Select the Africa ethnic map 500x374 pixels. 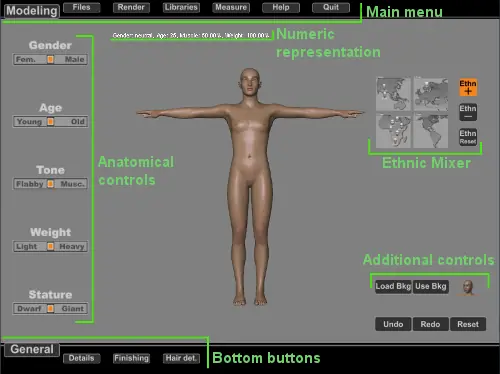(x=393, y=130)
